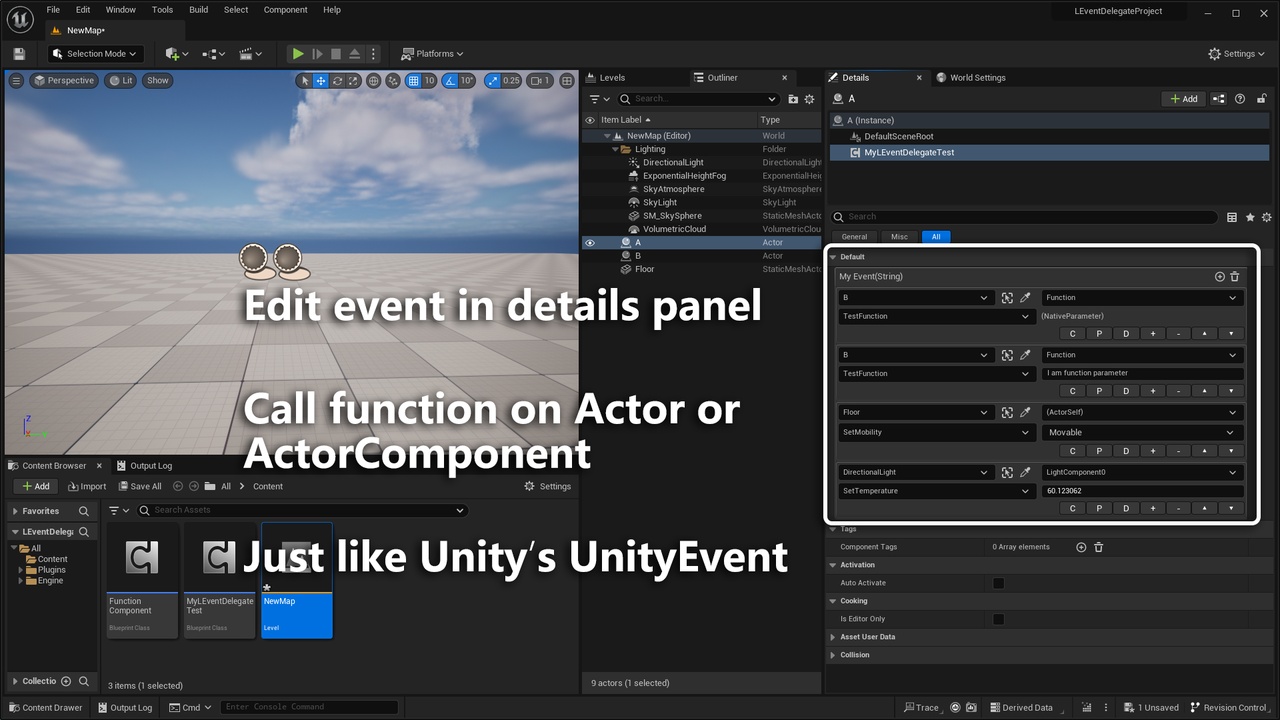This screenshot has width=1280, height=720.
Task: Add a new collection with the plus icon
Action: click(x=66, y=681)
